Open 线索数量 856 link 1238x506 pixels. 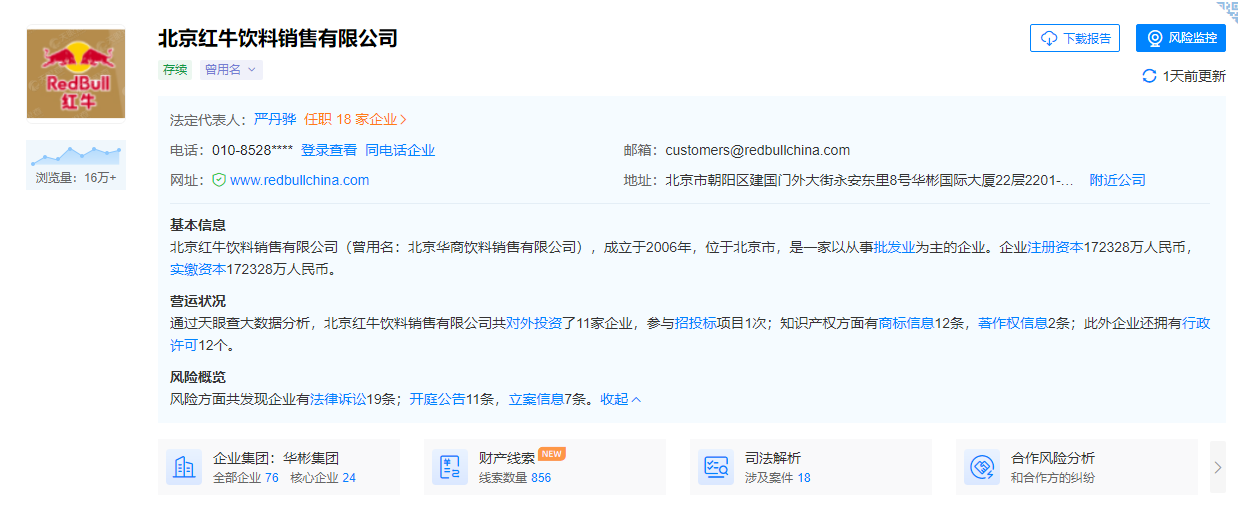(x=515, y=478)
